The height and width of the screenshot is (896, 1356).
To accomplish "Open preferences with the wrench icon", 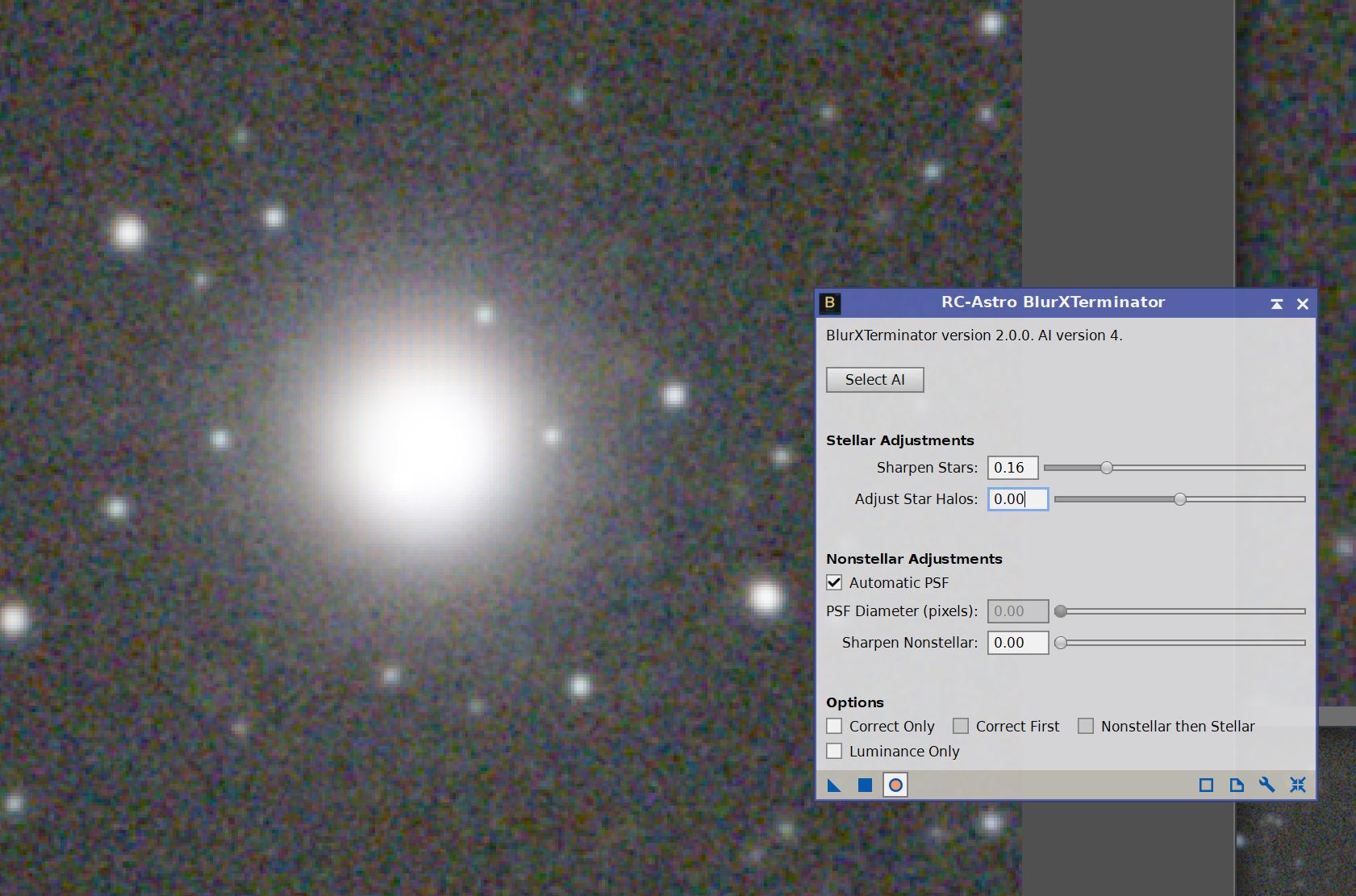I will tap(1266, 785).
